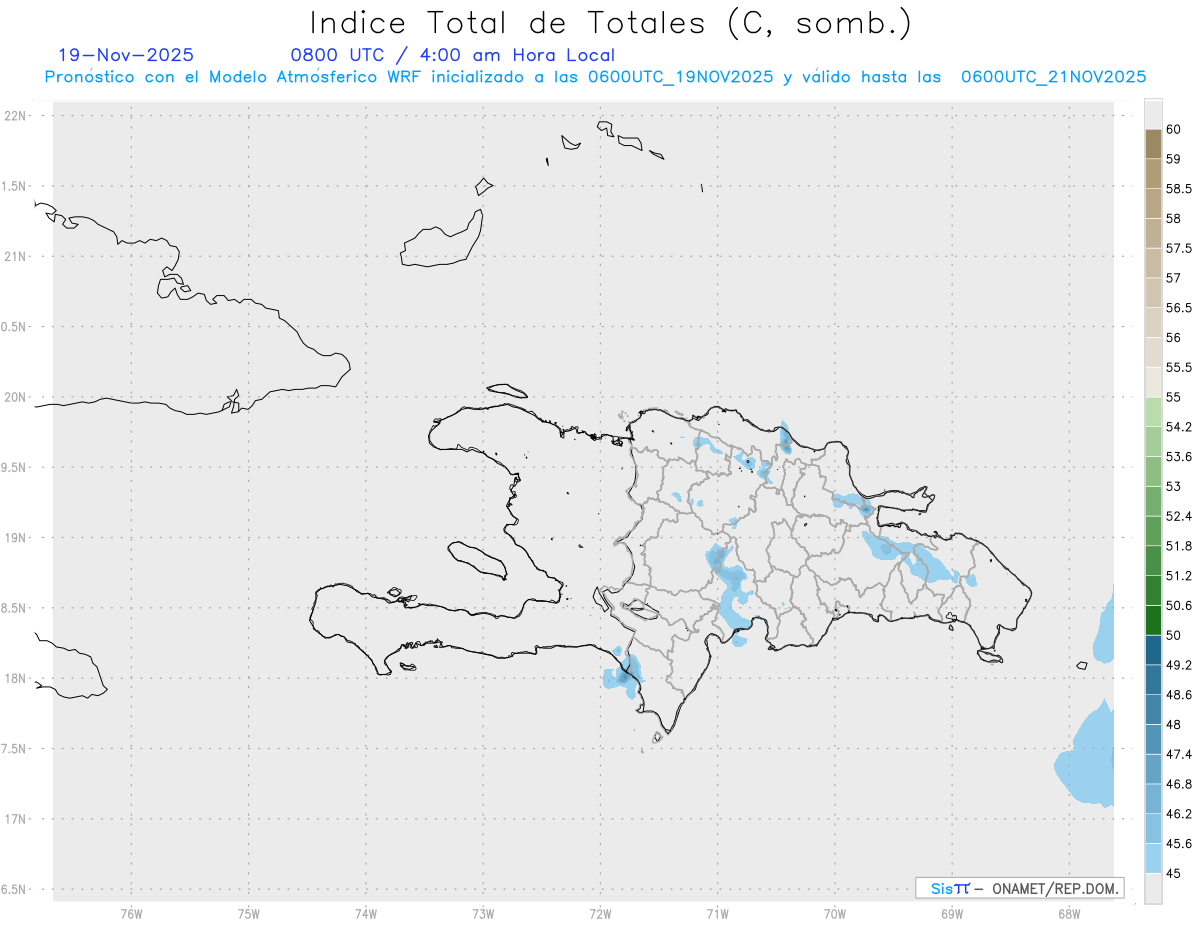The height and width of the screenshot is (927, 1200).
Task: Click the longitude label '69W'
Action: tap(951, 913)
